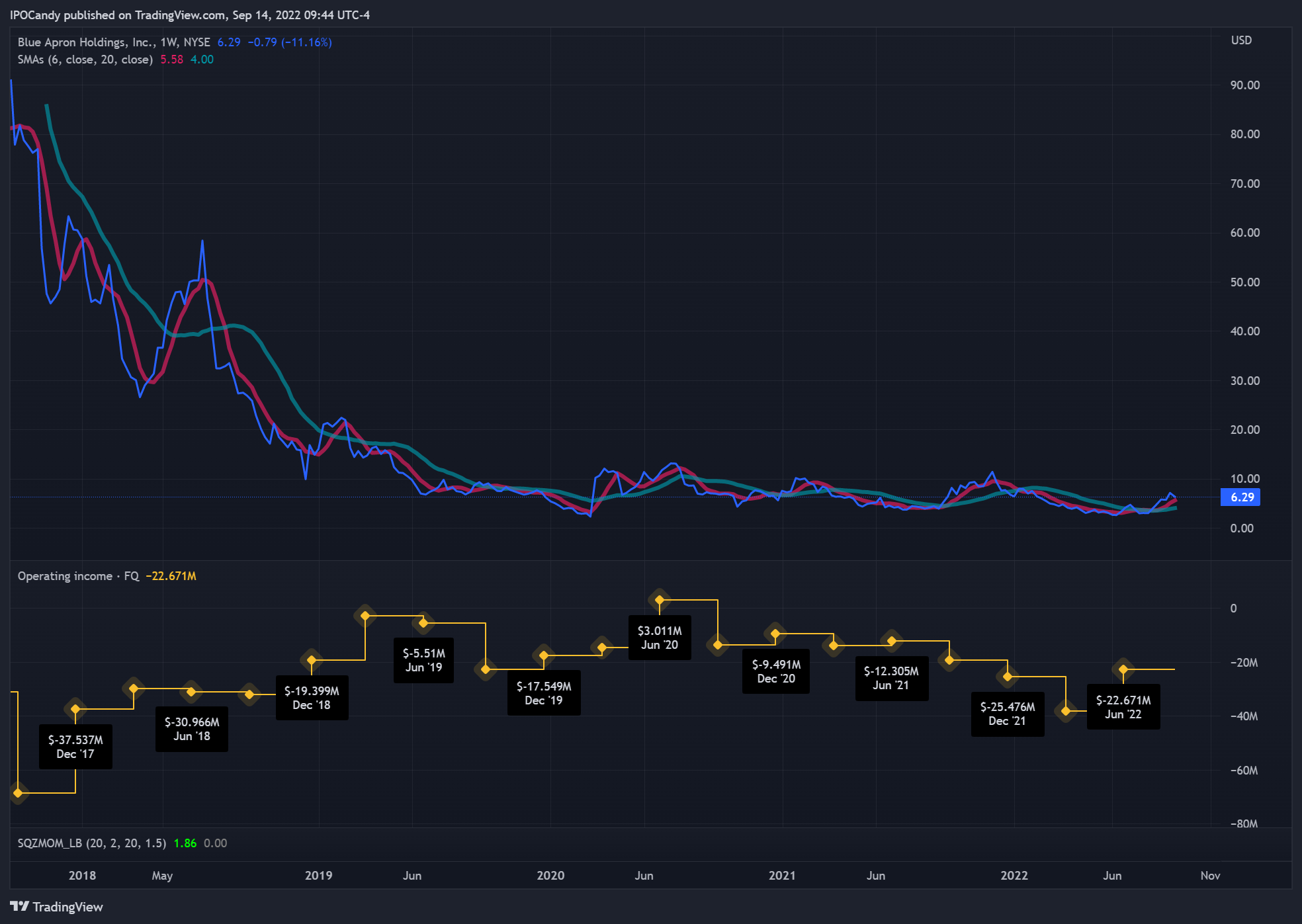This screenshot has width=1302, height=924.
Task: Click the diamond marker above the $-25.476M Dec '21 label
Action: [x=1007, y=676]
